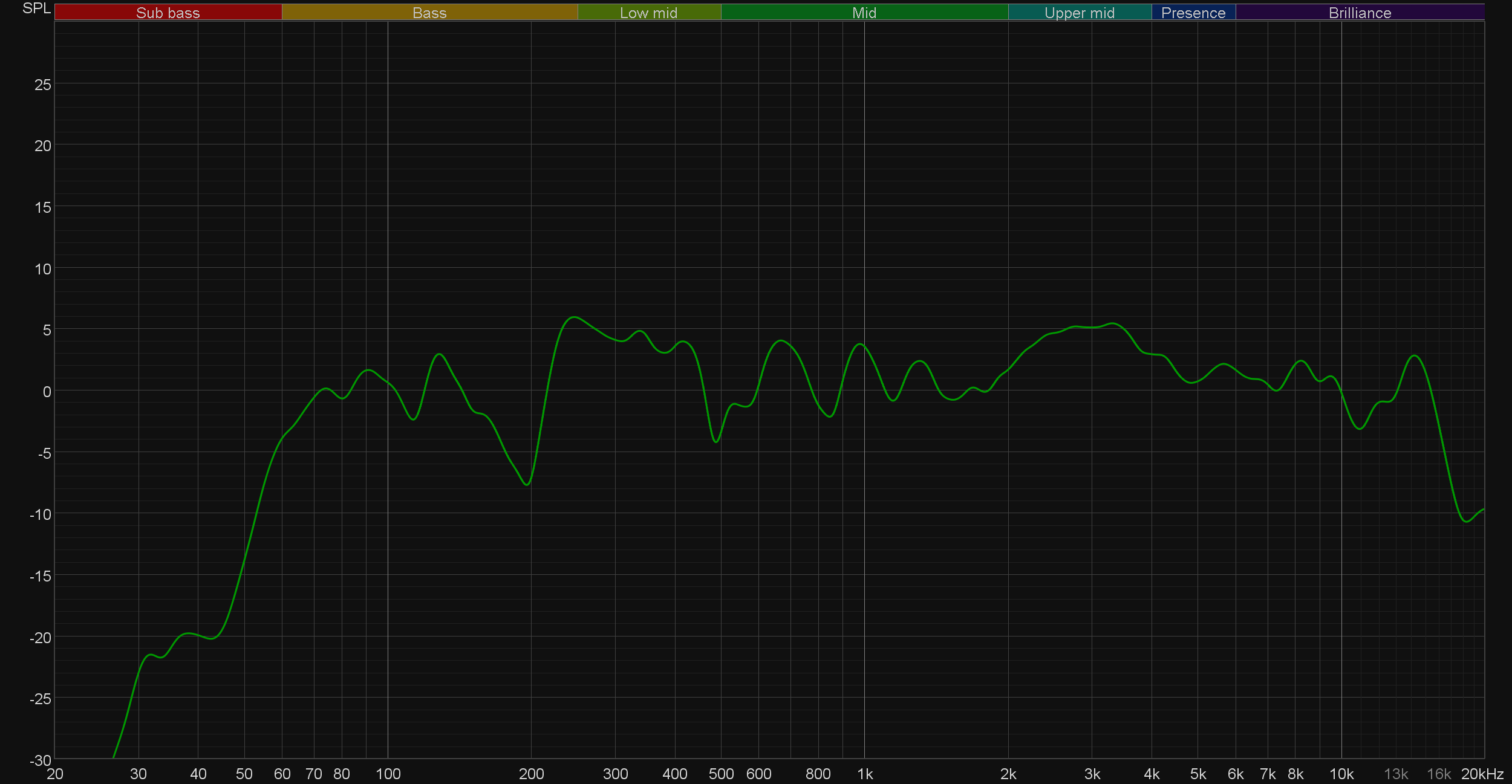Click the 1k frequency axis label
Viewport: 1512px width, 784px height.
[864, 774]
